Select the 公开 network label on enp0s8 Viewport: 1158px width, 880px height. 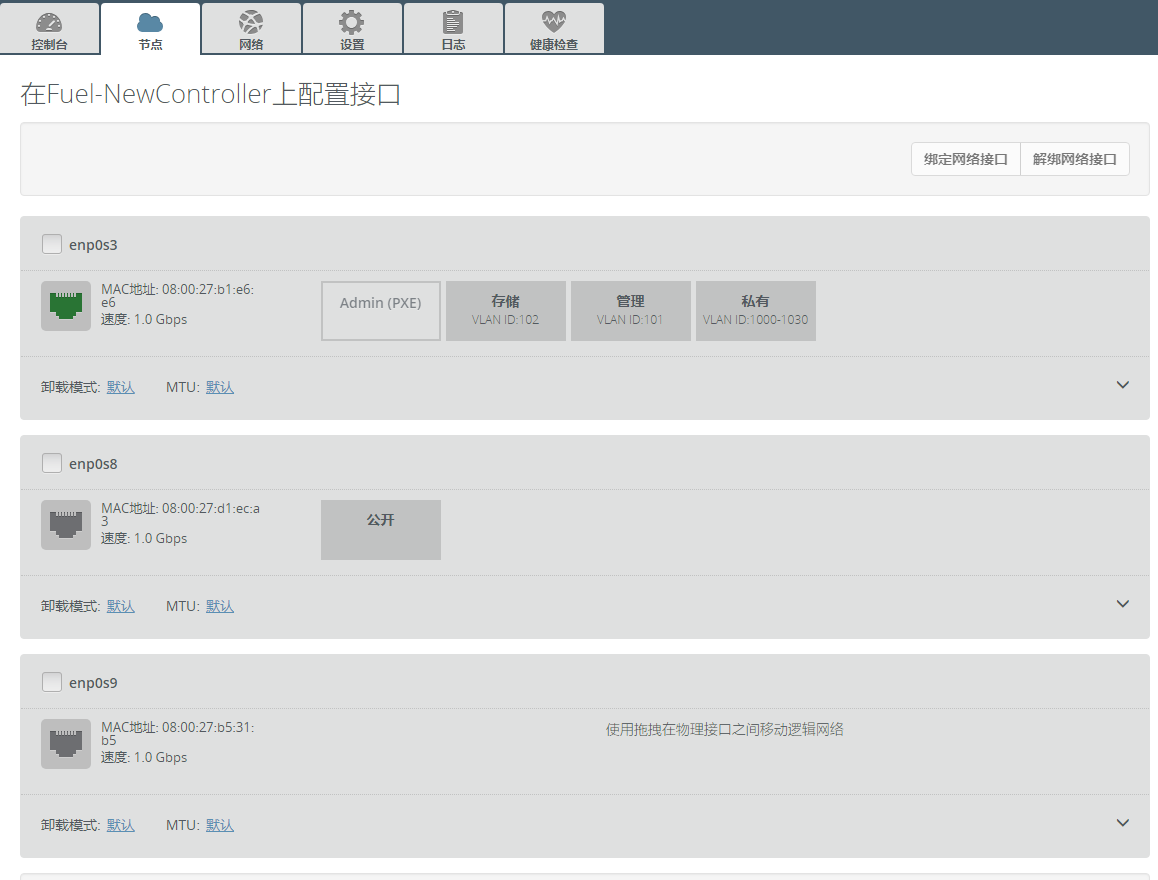[380, 529]
